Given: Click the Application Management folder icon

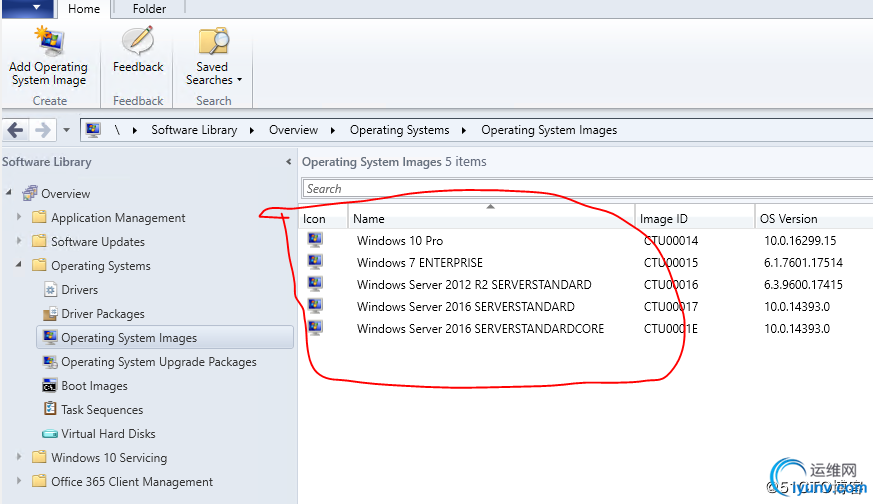Looking at the screenshot, I should tap(39, 217).
